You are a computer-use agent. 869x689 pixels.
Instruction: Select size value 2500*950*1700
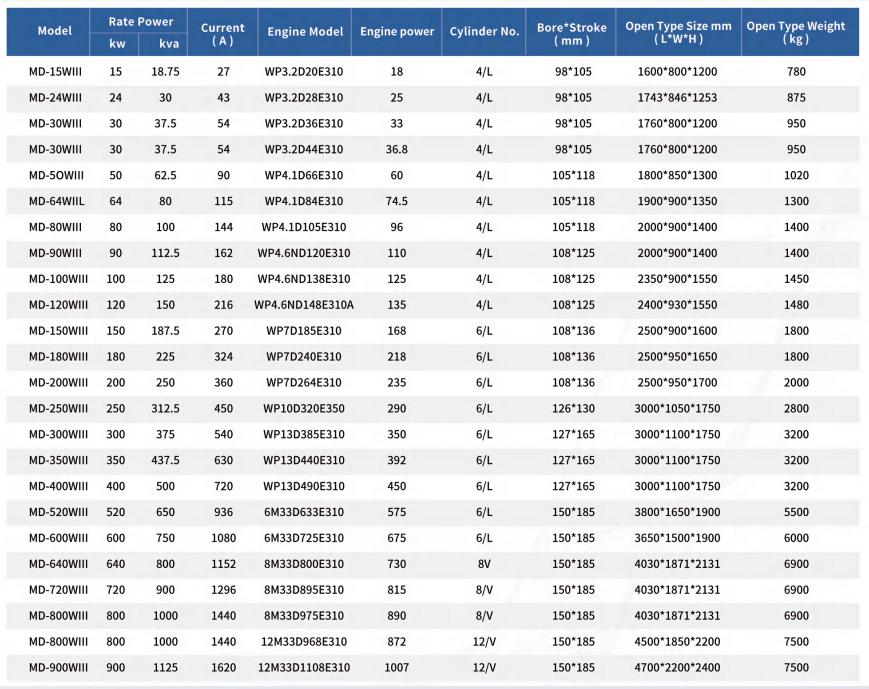click(677, 382)
